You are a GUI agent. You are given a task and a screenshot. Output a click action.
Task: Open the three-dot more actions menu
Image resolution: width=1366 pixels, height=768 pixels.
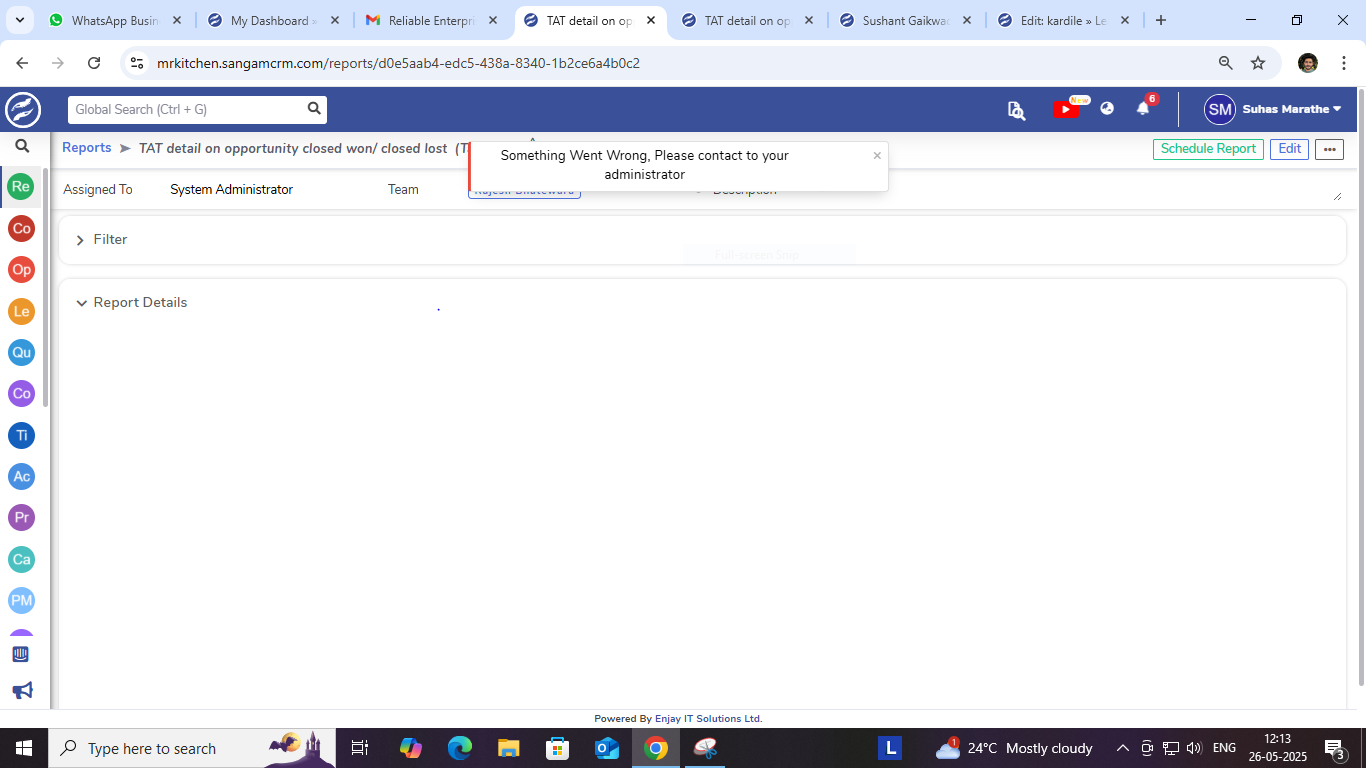point(1329,149)
